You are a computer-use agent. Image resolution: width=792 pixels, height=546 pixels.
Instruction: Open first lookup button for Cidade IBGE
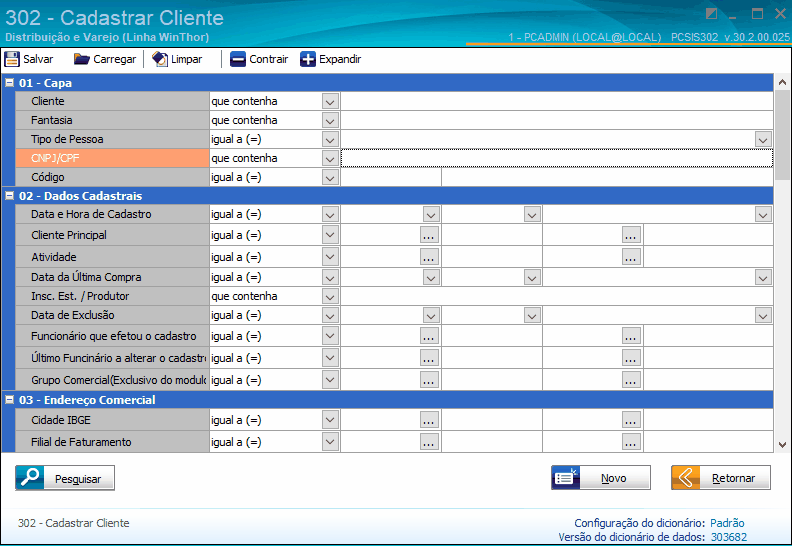click(x=429, y=420)
